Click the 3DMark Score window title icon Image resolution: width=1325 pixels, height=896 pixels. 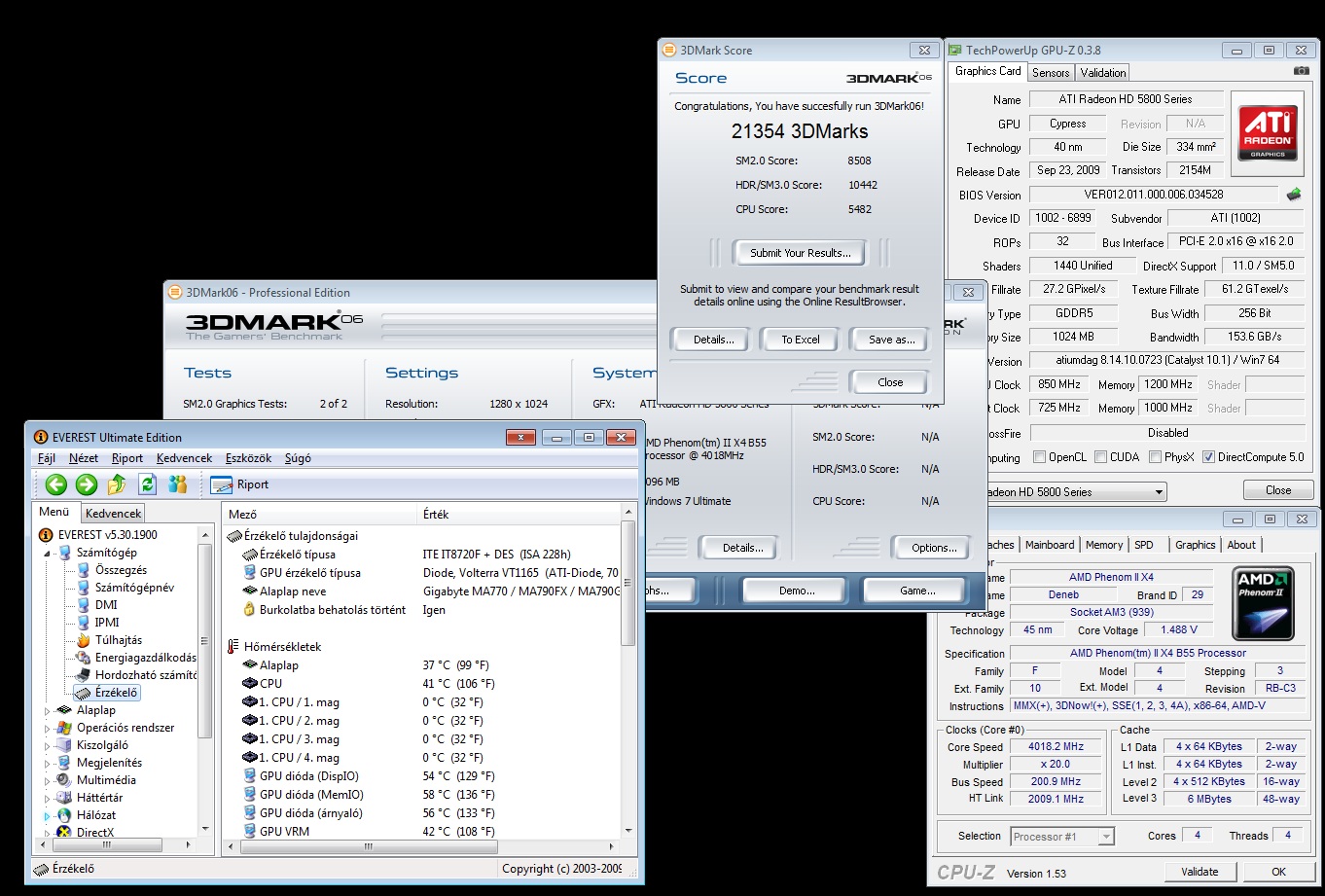(x=668, y=50)
